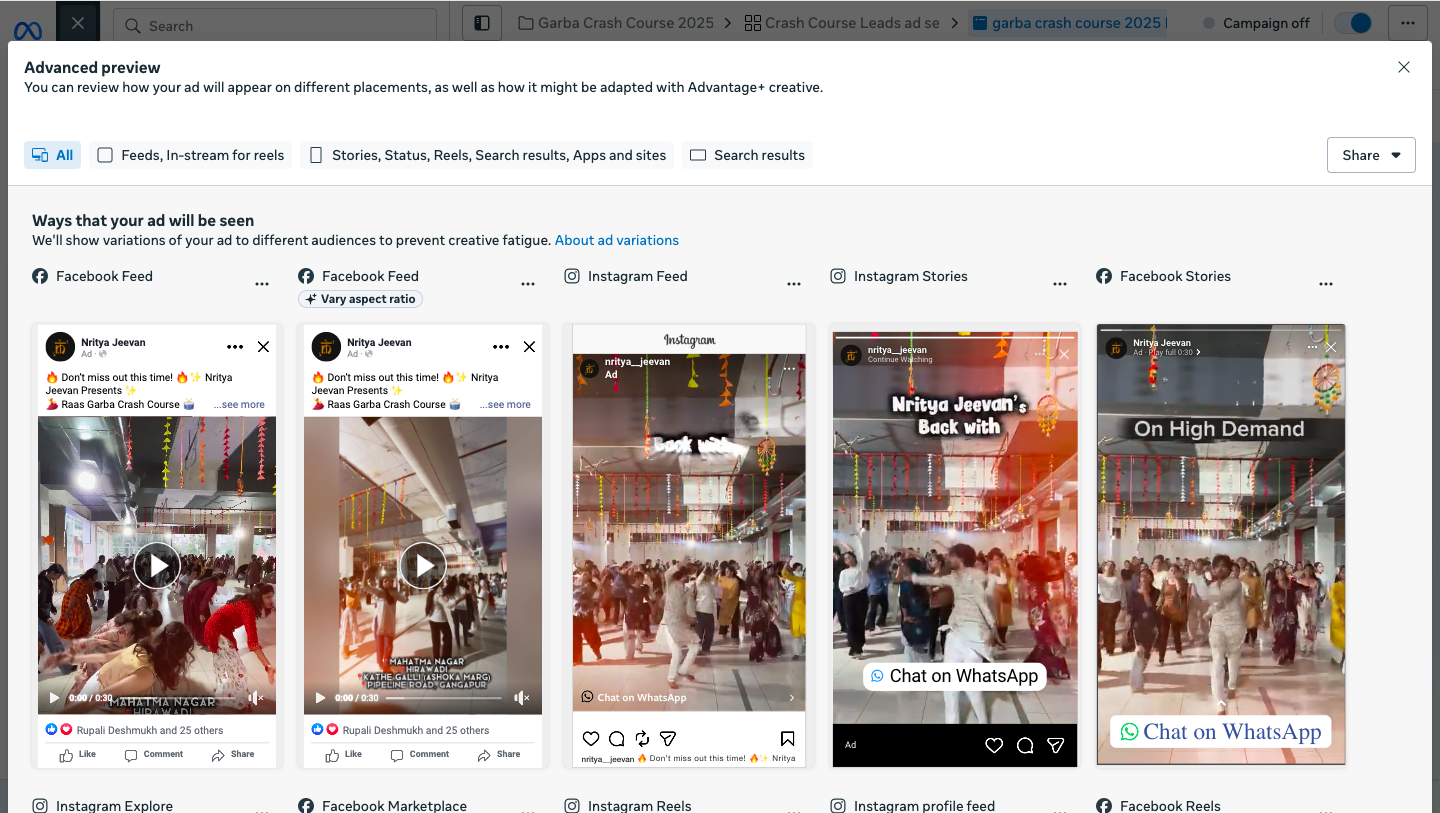Screen dimensions: 1440x813
Task: Click the first Facebook Feed video progress bar
Action: coord(179,698)
